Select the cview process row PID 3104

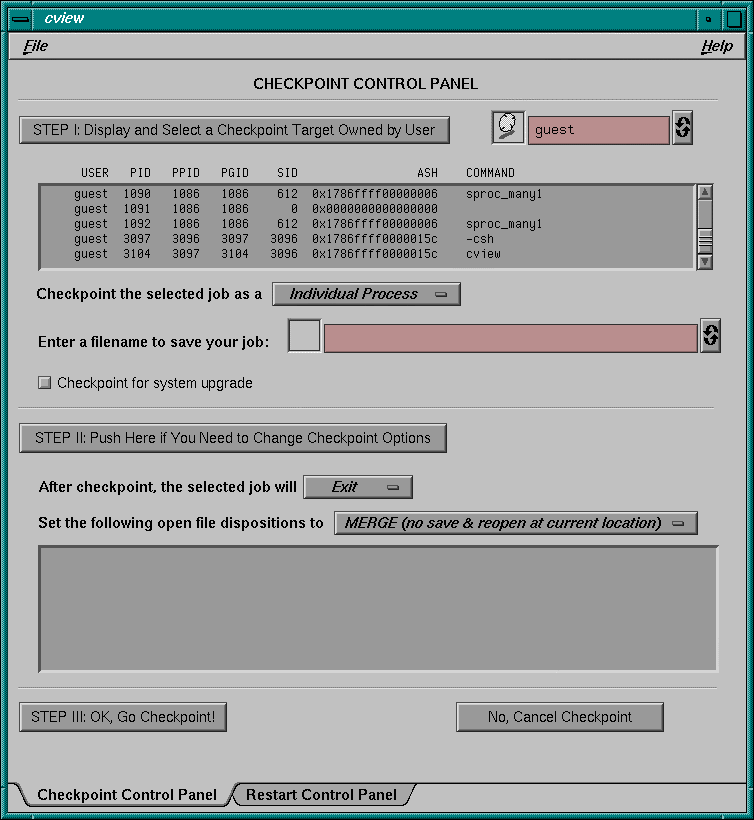(367, 254)
